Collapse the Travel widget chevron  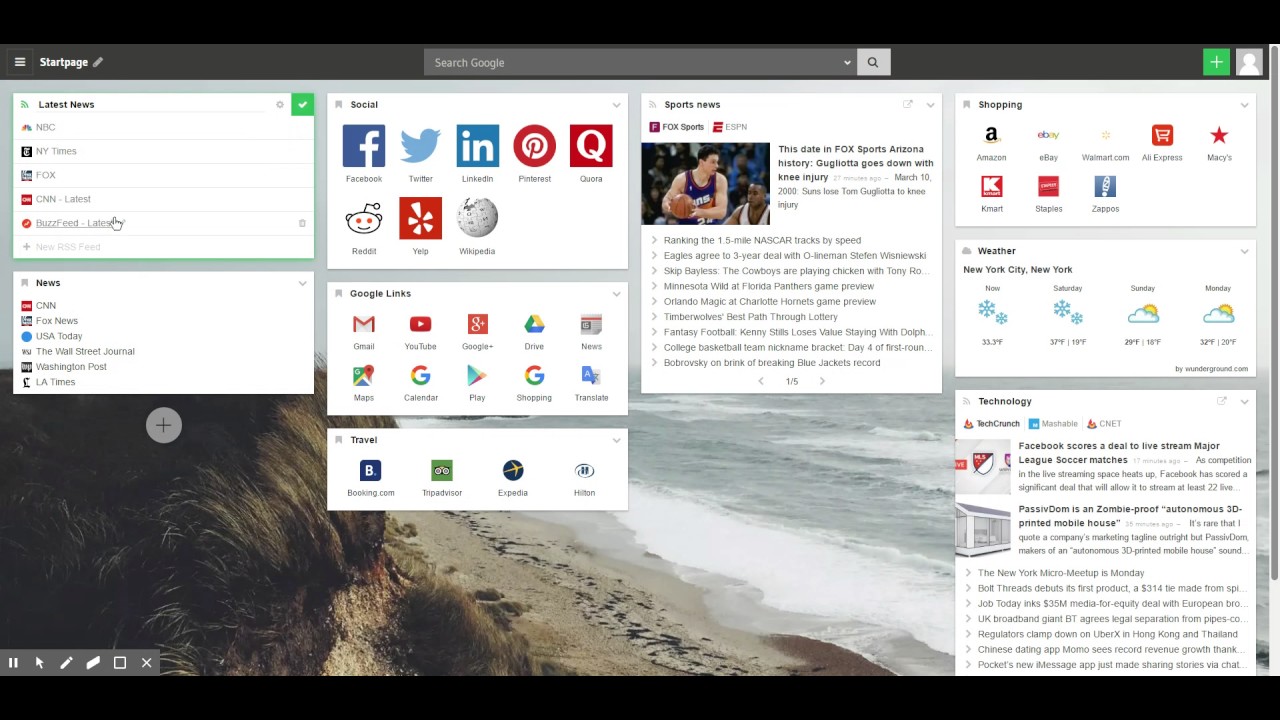pos(616,440)
